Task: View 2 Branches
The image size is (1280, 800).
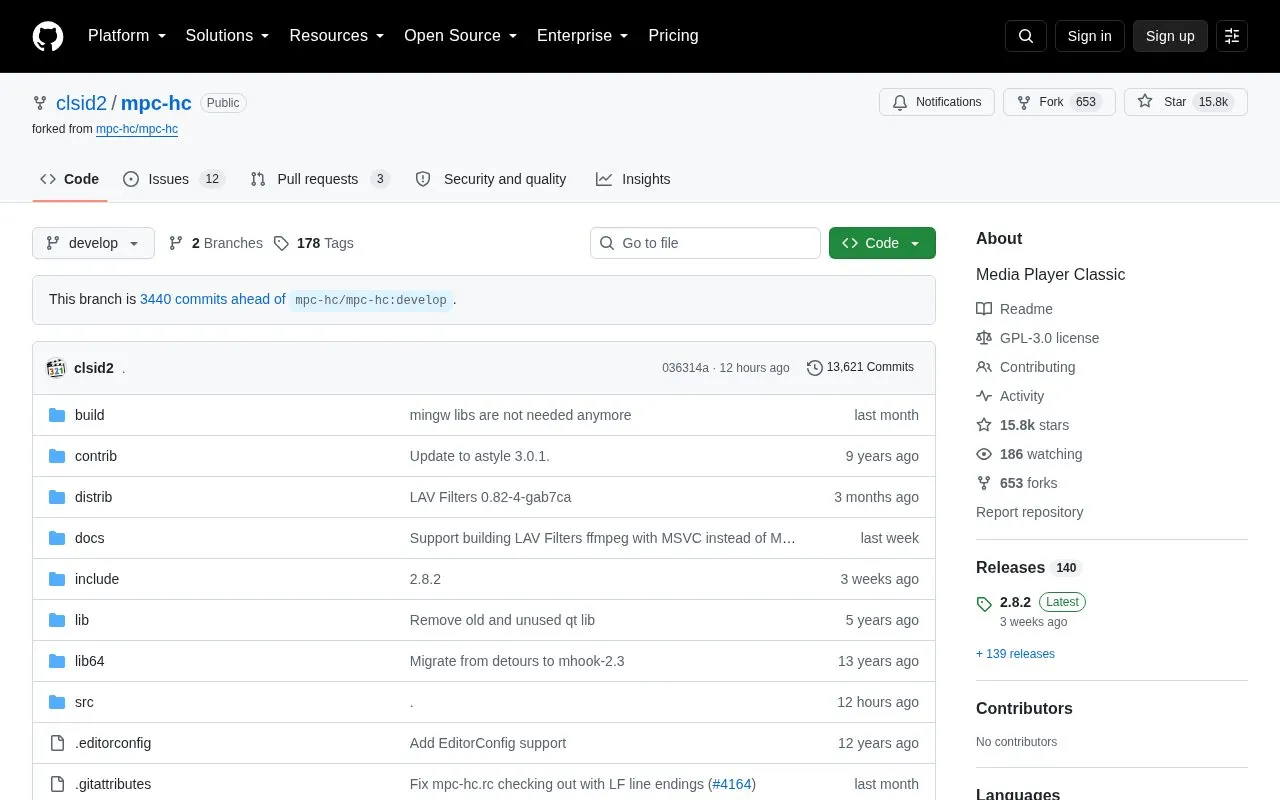Action: (215, 243)
